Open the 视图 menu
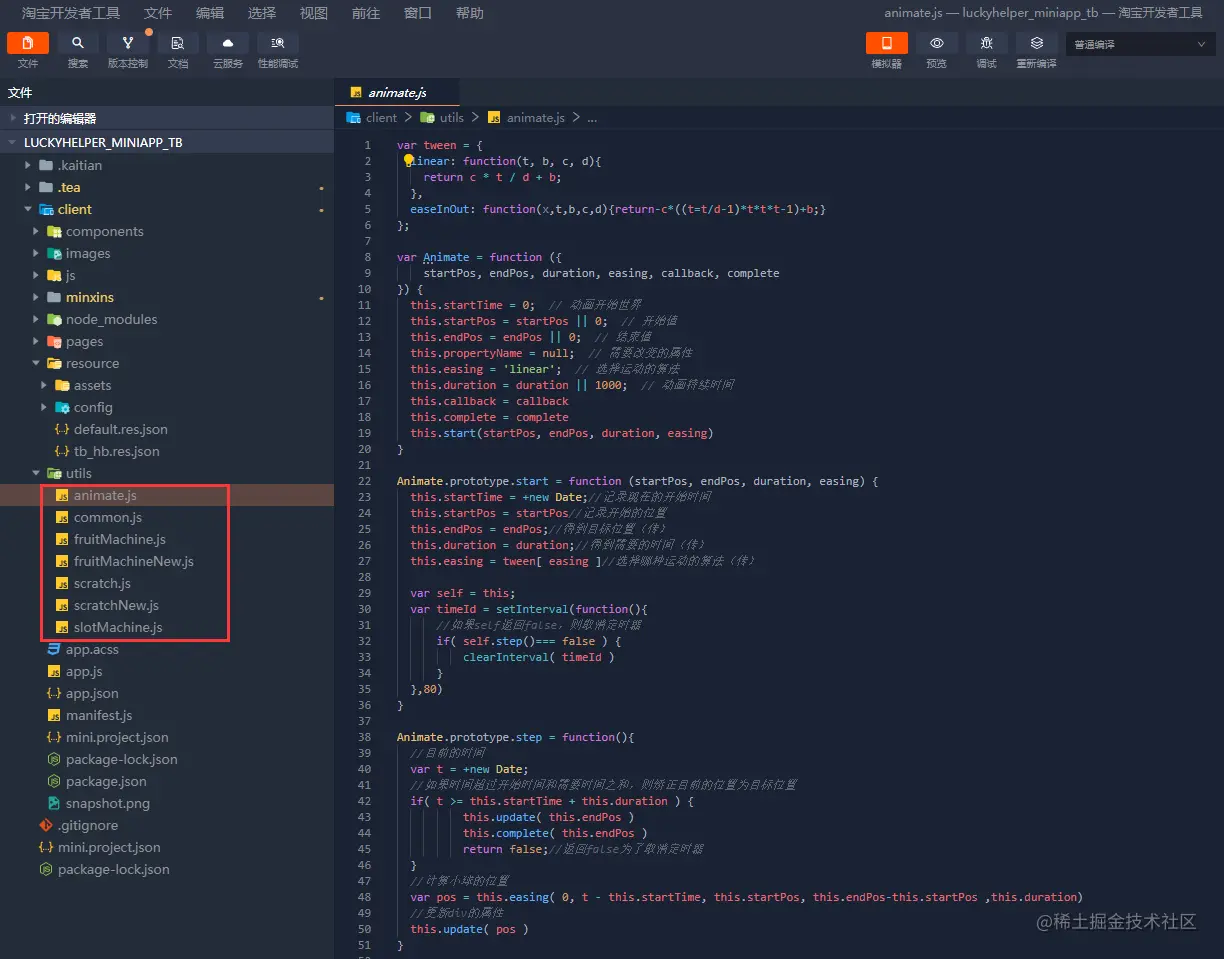 314,13
